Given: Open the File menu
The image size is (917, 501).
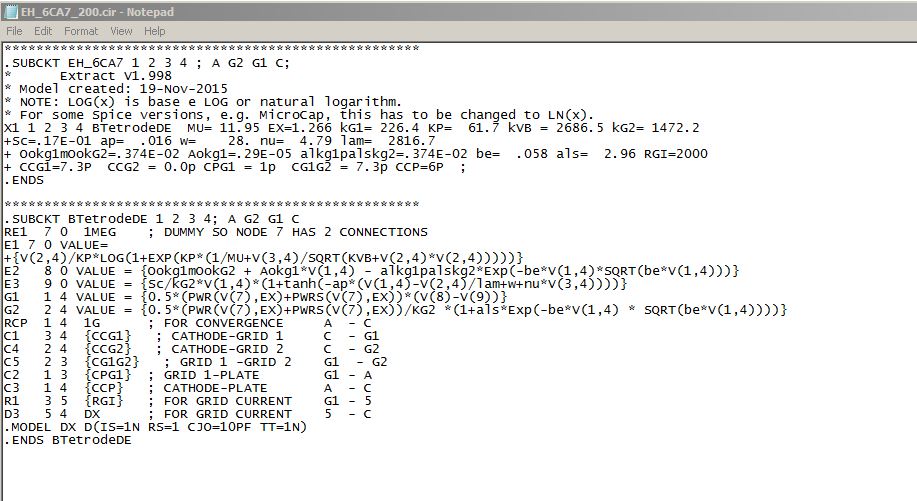Looking at the screenshot, I should click(x=14, y=31).
